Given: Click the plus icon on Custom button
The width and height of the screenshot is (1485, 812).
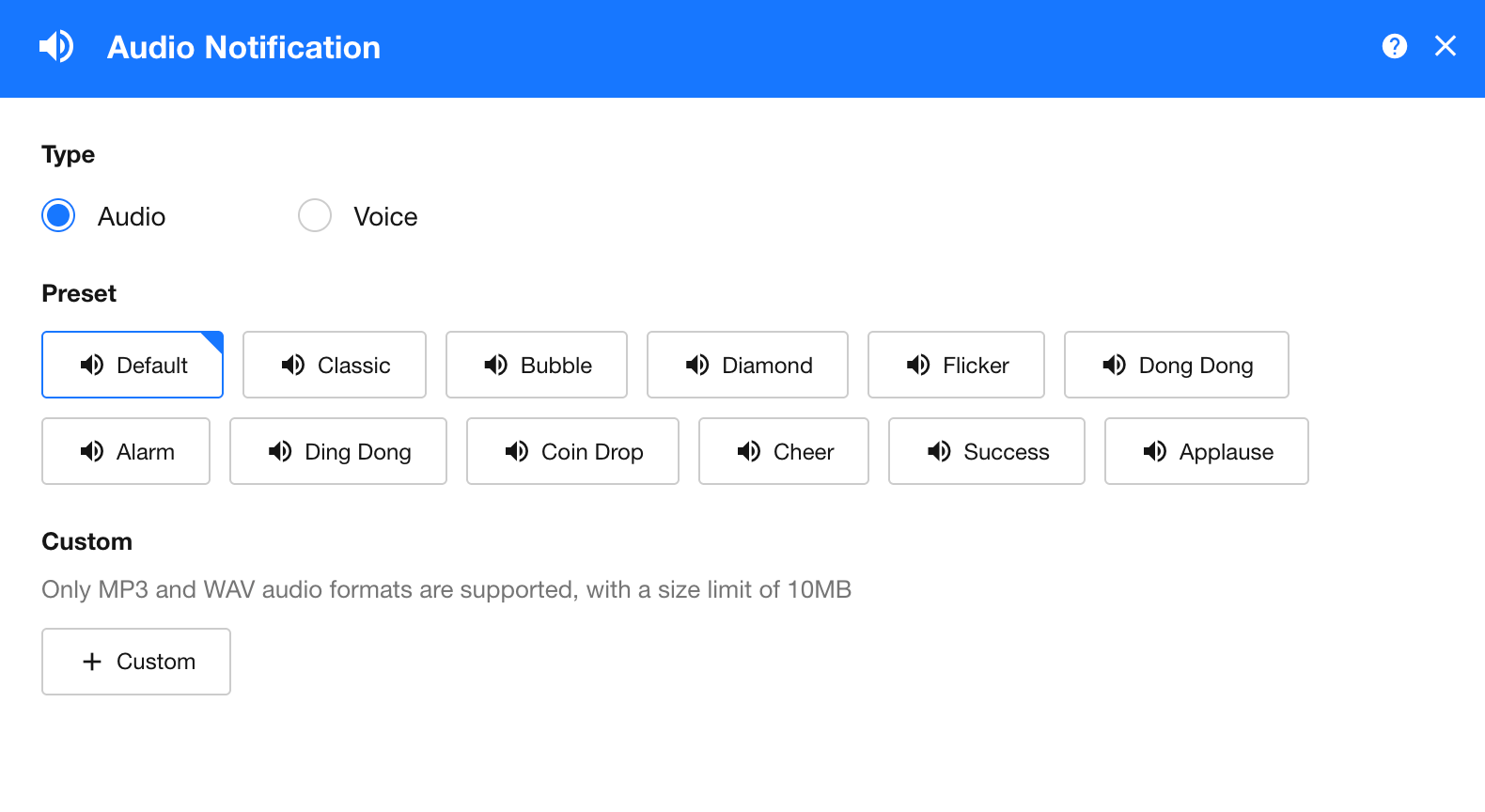Looking at the screenshot, I should 92,662.
